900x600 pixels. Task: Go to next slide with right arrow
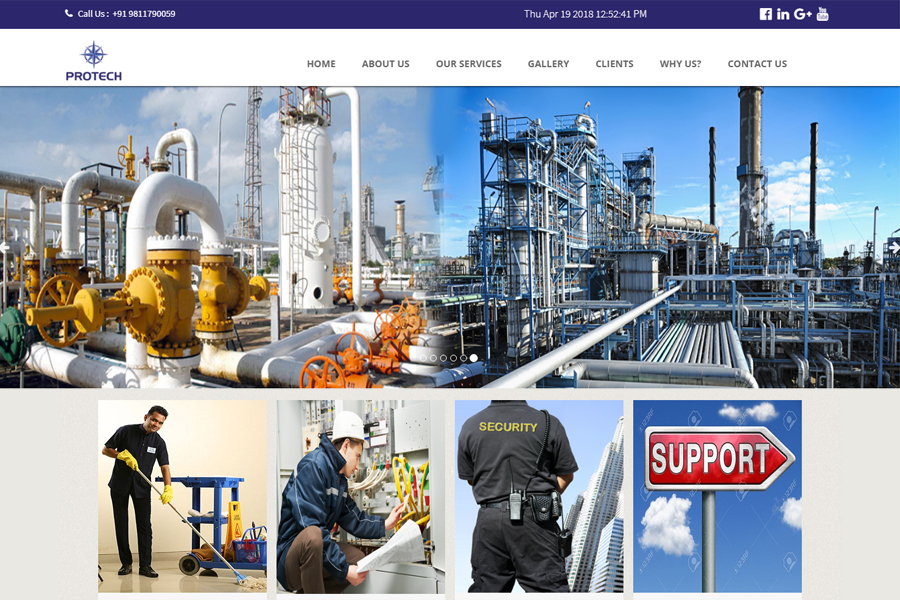pos(894,247)
